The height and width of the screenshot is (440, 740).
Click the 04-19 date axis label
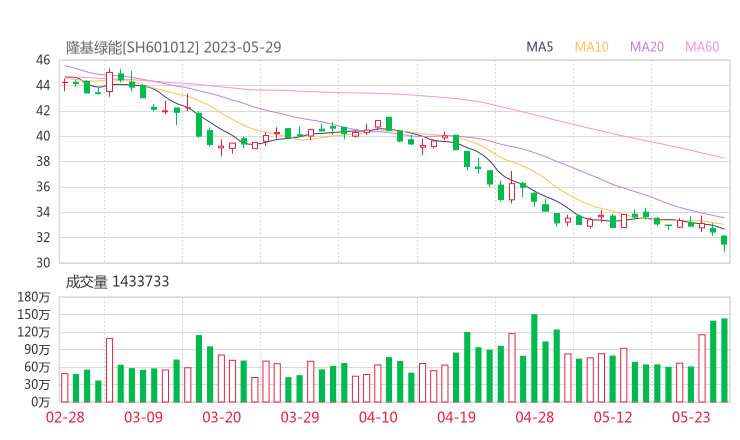pos(456,417)
